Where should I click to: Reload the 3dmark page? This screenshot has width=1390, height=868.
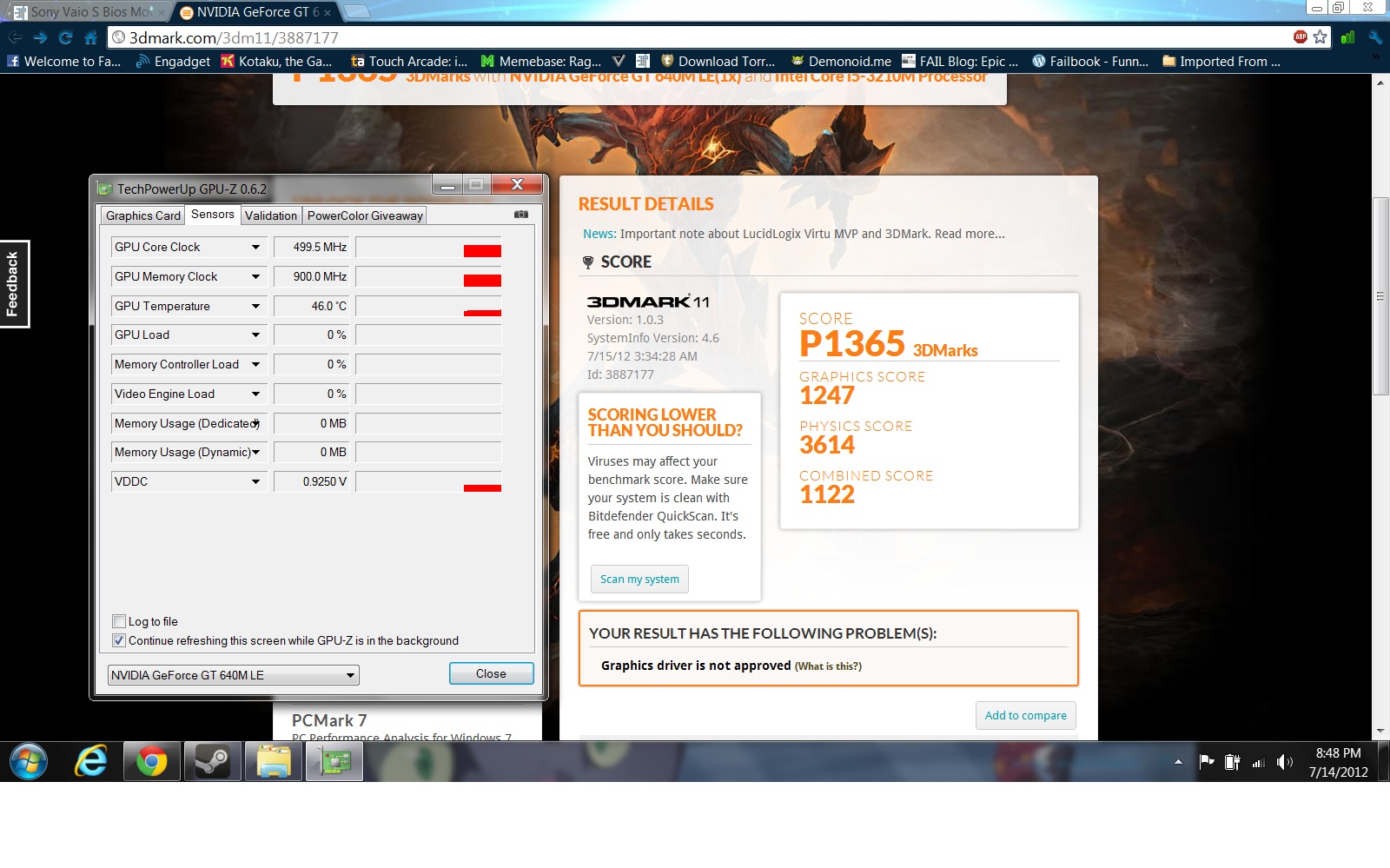[x=65, y=37]
